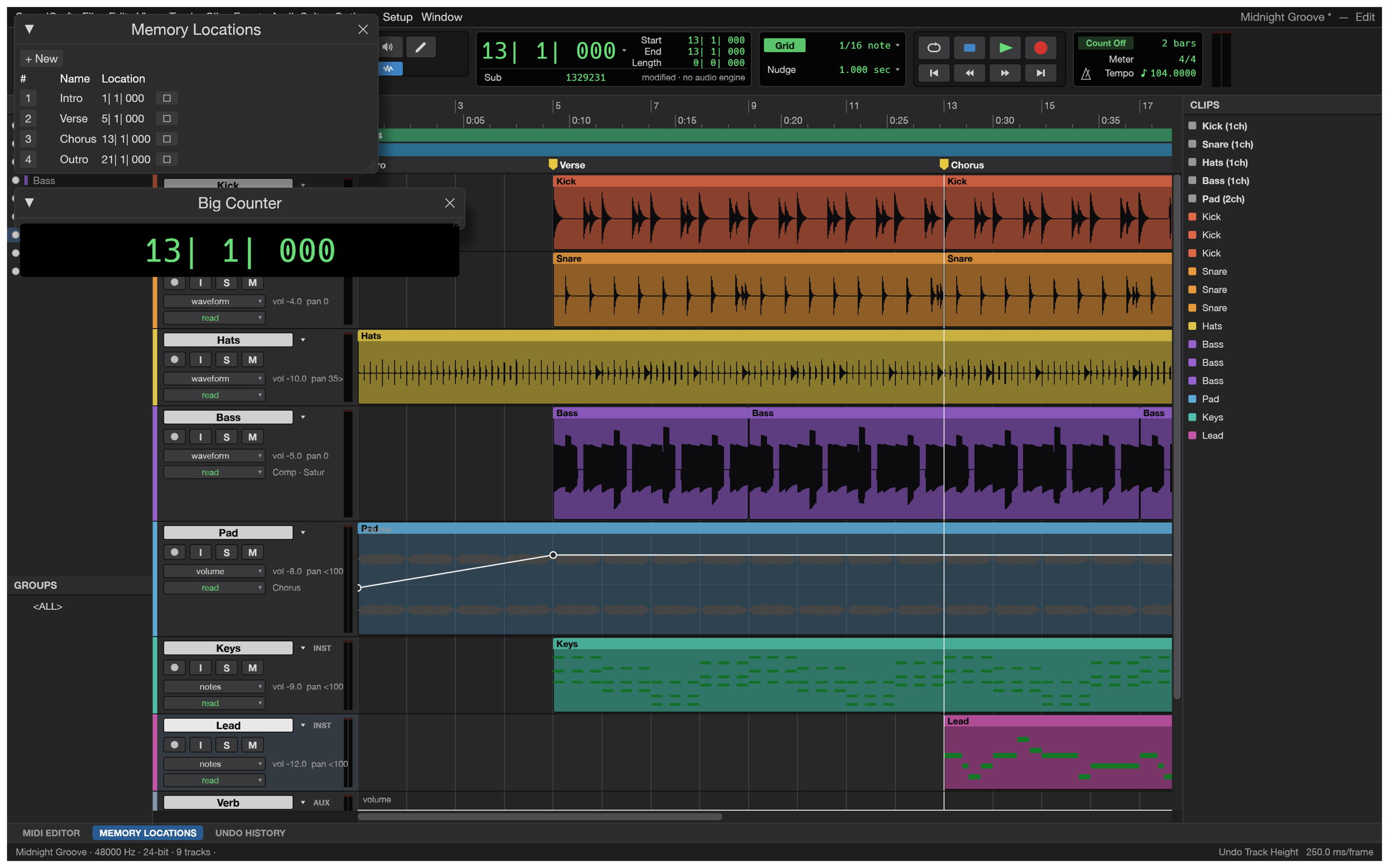Viewport: 1389px width, 868px height.
Task: Toggle input monitoring on Bass track
Action: click(200, 437)
